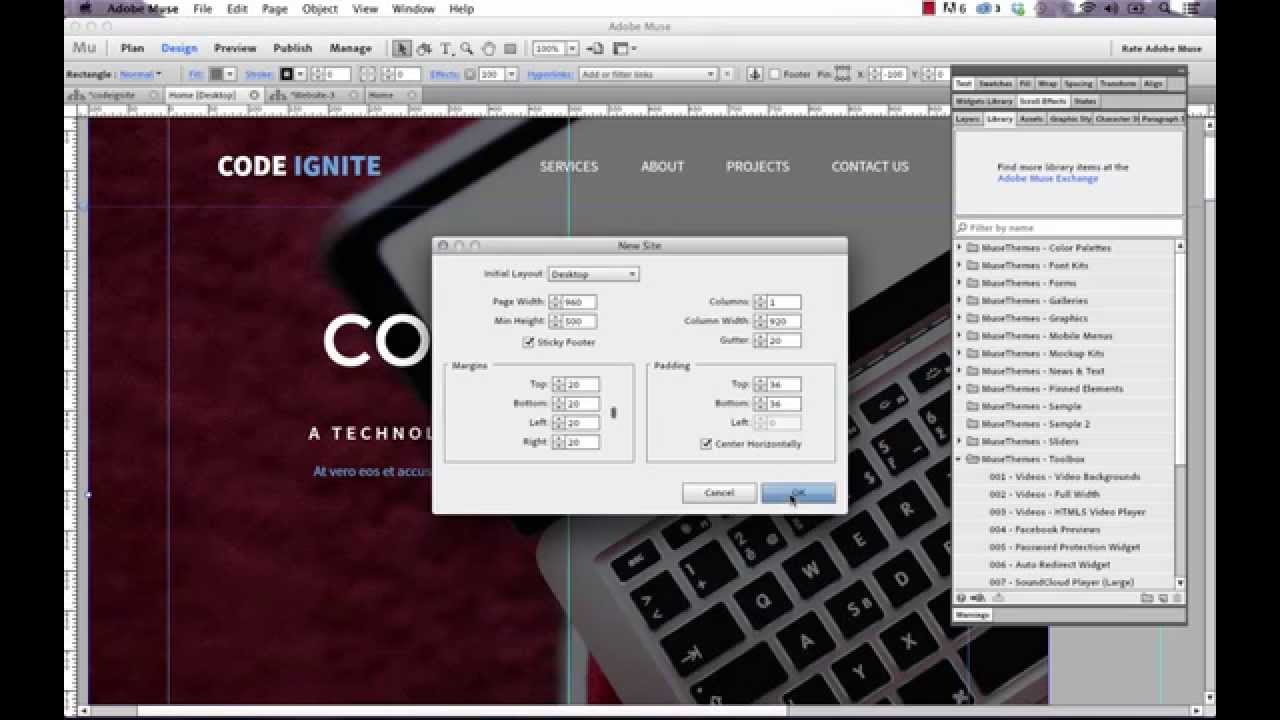
Task: Expand MuseThemes - Galleries folder
Action: pos(960,300)
